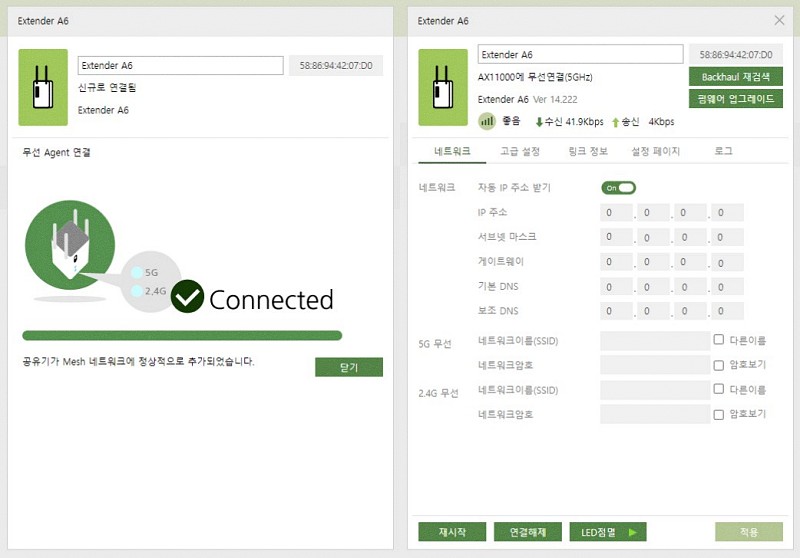This screenshot has height=558, width=800.
Task: Click the green connection progress bar
Action: click(x=182, y=336)
